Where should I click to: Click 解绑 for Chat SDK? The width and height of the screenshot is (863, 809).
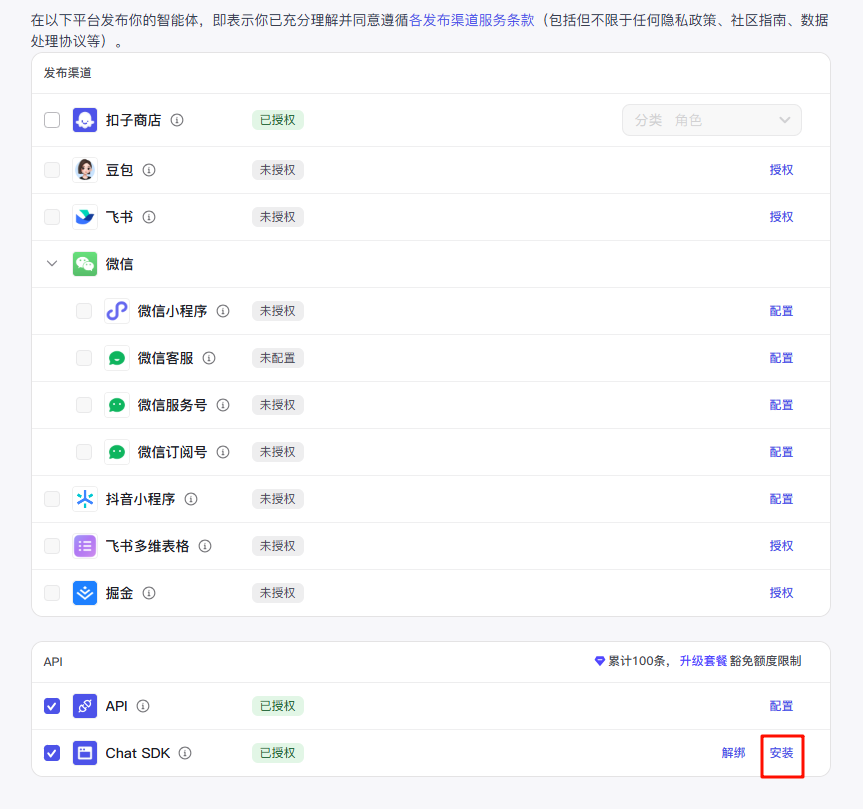pos(733,753)
